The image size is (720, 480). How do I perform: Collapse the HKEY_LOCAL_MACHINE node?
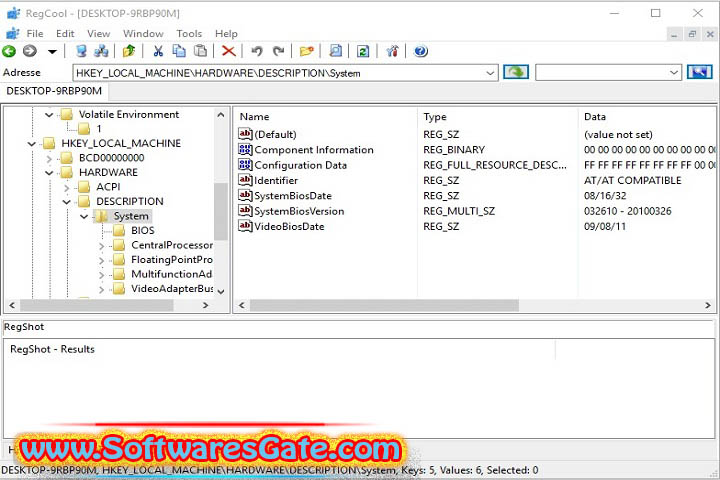click(32, 144)
